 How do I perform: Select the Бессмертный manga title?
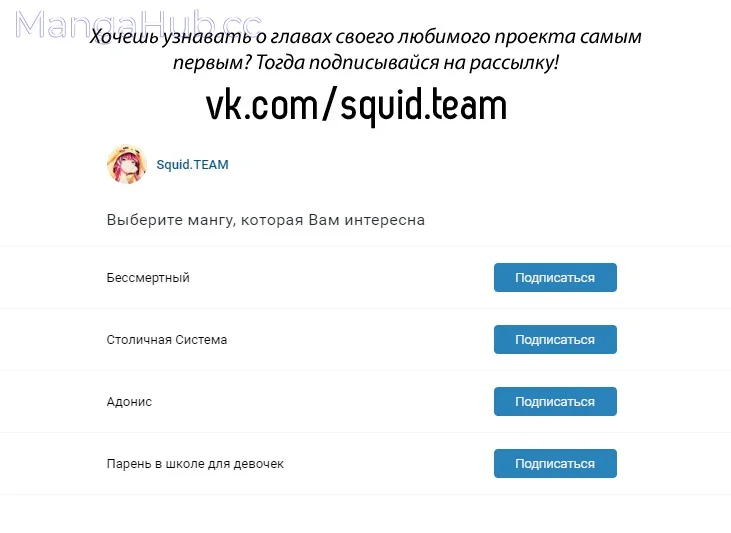tap(148, 278)
